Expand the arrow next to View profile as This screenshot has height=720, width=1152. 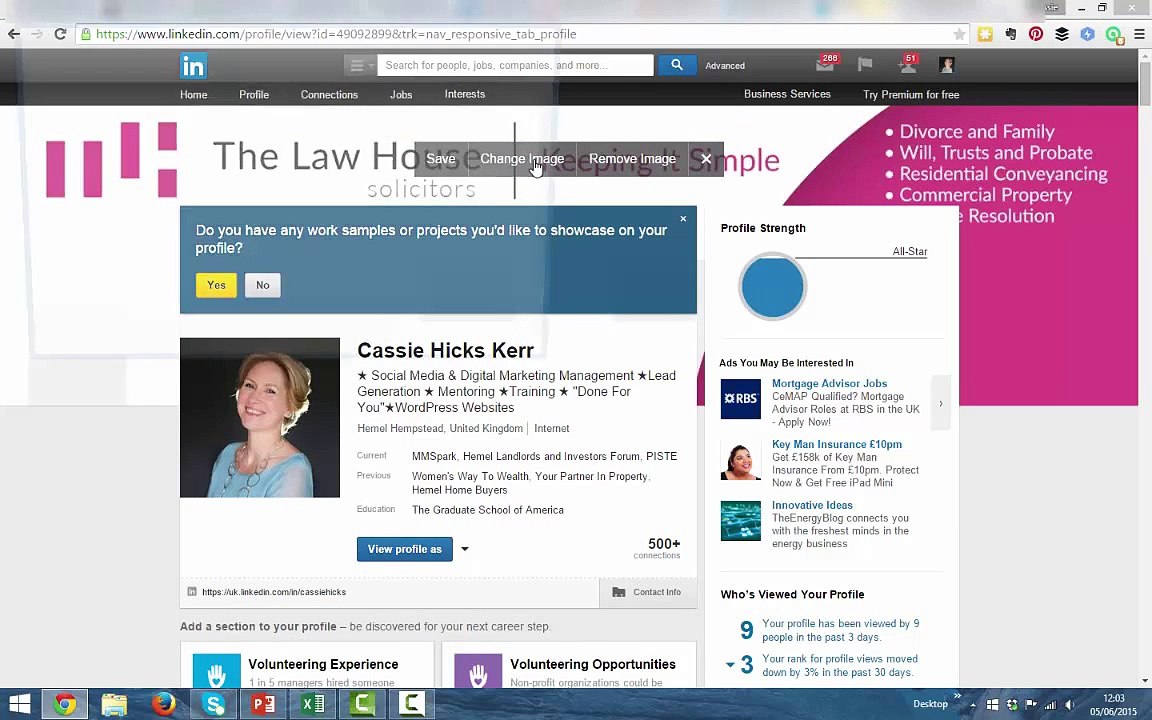(464, 549)
